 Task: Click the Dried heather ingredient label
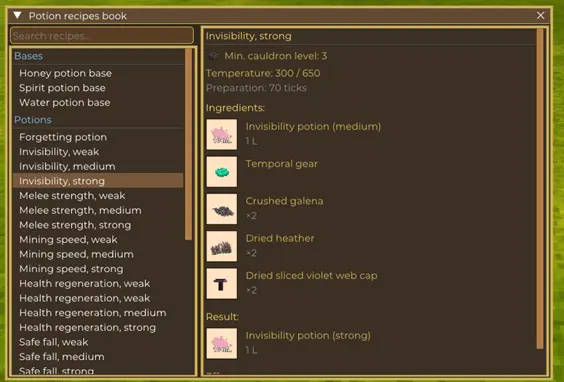280,238
